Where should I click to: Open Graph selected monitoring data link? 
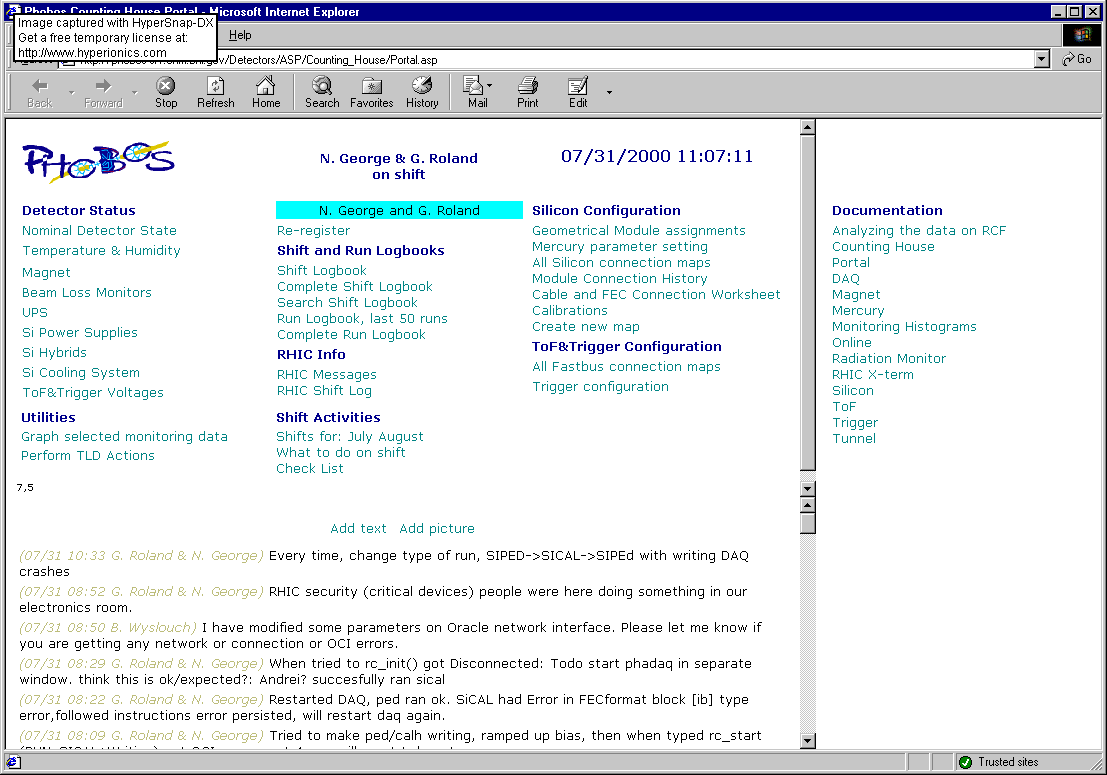(124, 437)
